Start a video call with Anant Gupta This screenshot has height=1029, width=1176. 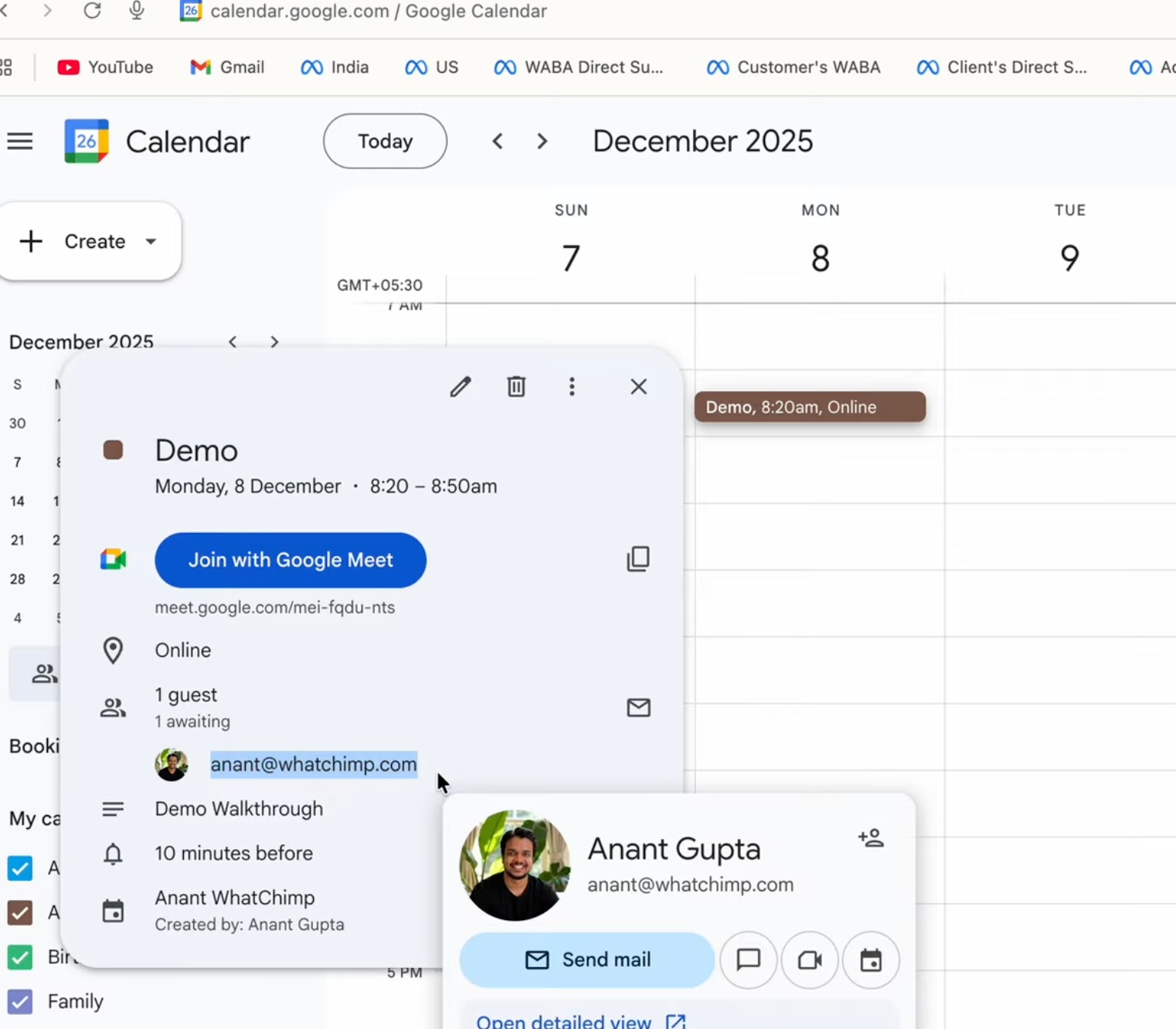(x=810, y=960)
